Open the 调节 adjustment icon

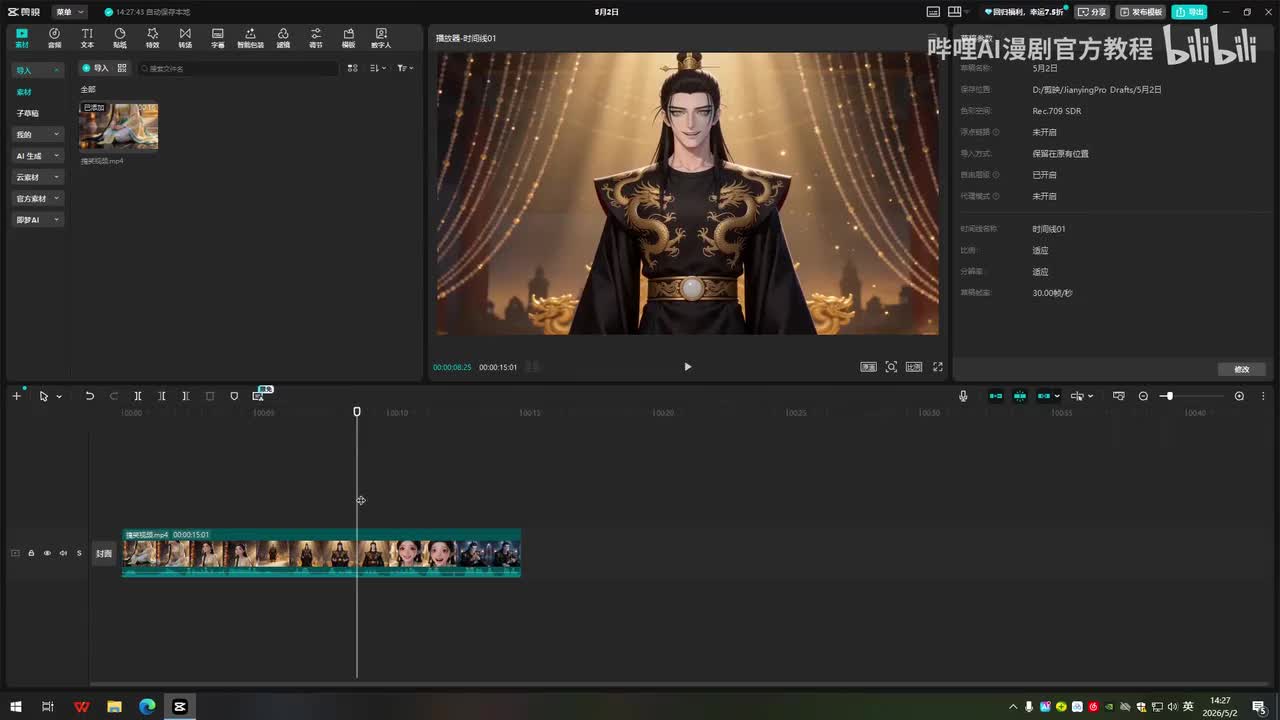point(316,38)
